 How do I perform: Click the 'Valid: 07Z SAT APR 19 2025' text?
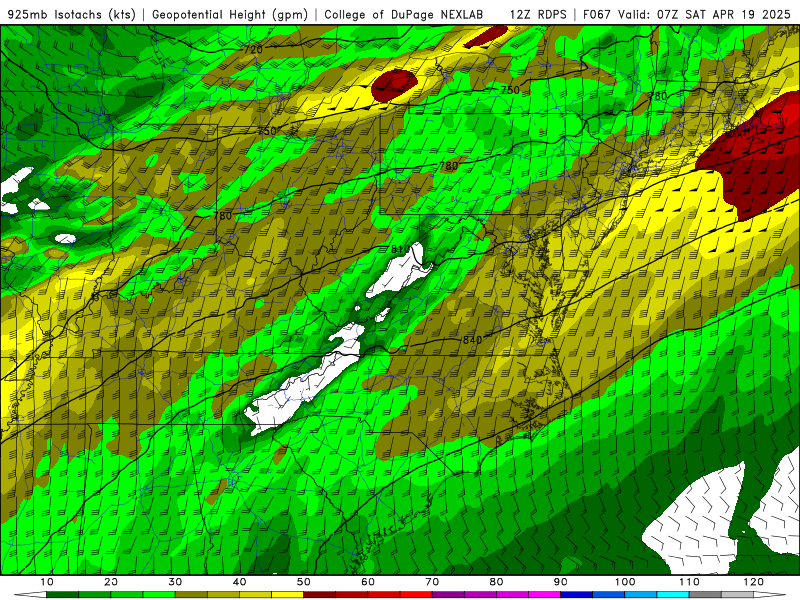pyautogui.click(x=704, y=15)
